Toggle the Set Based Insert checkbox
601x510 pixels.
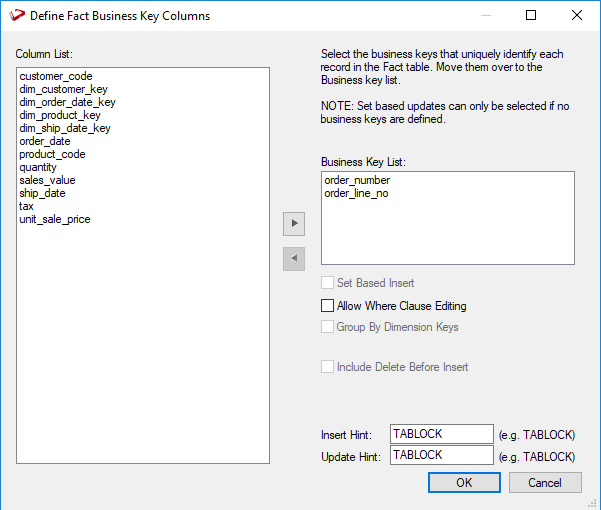coord(327,283)
